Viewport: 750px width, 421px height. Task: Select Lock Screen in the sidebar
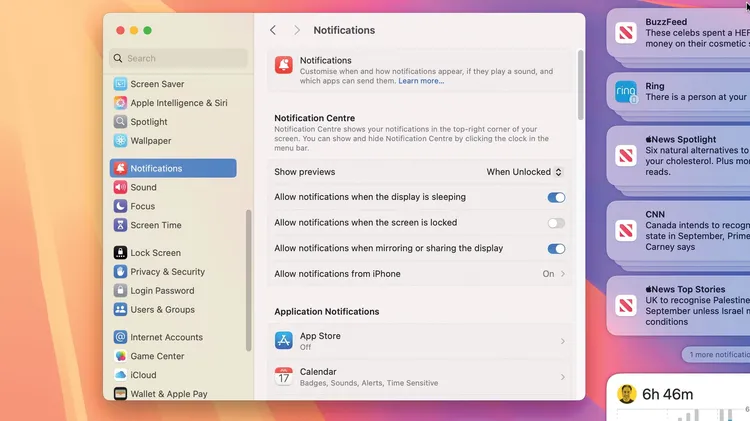[x=173, y=253]
